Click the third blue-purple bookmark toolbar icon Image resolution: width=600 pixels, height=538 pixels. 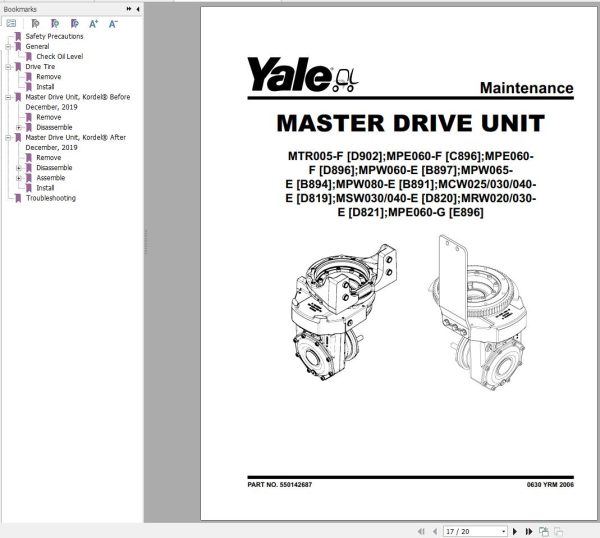[75, 24]
